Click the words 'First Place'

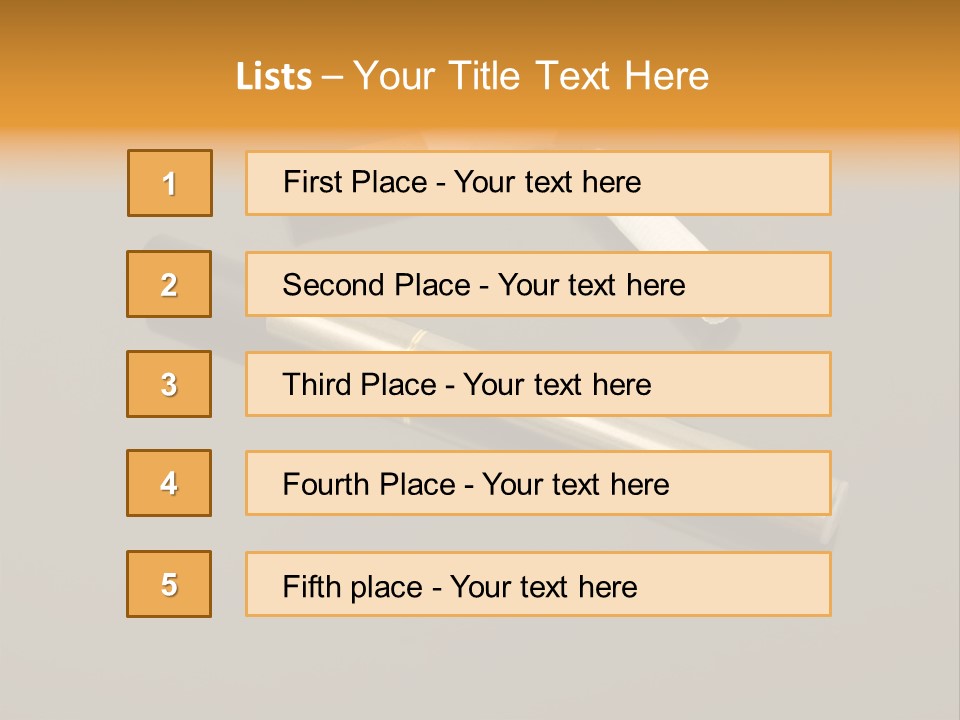(x=355, y=182)
